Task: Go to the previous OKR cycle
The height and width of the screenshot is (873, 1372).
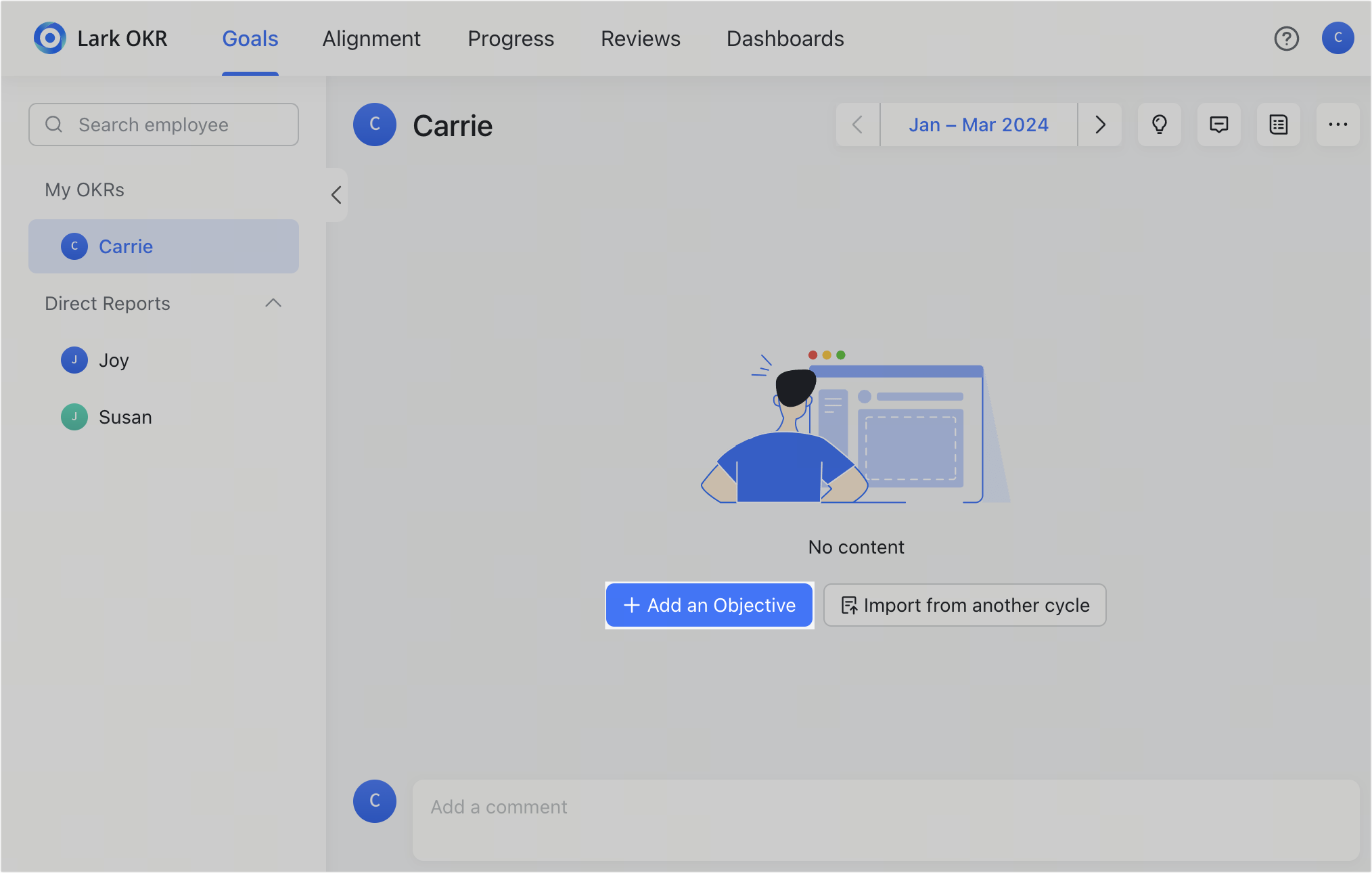Action: (857, 125)
